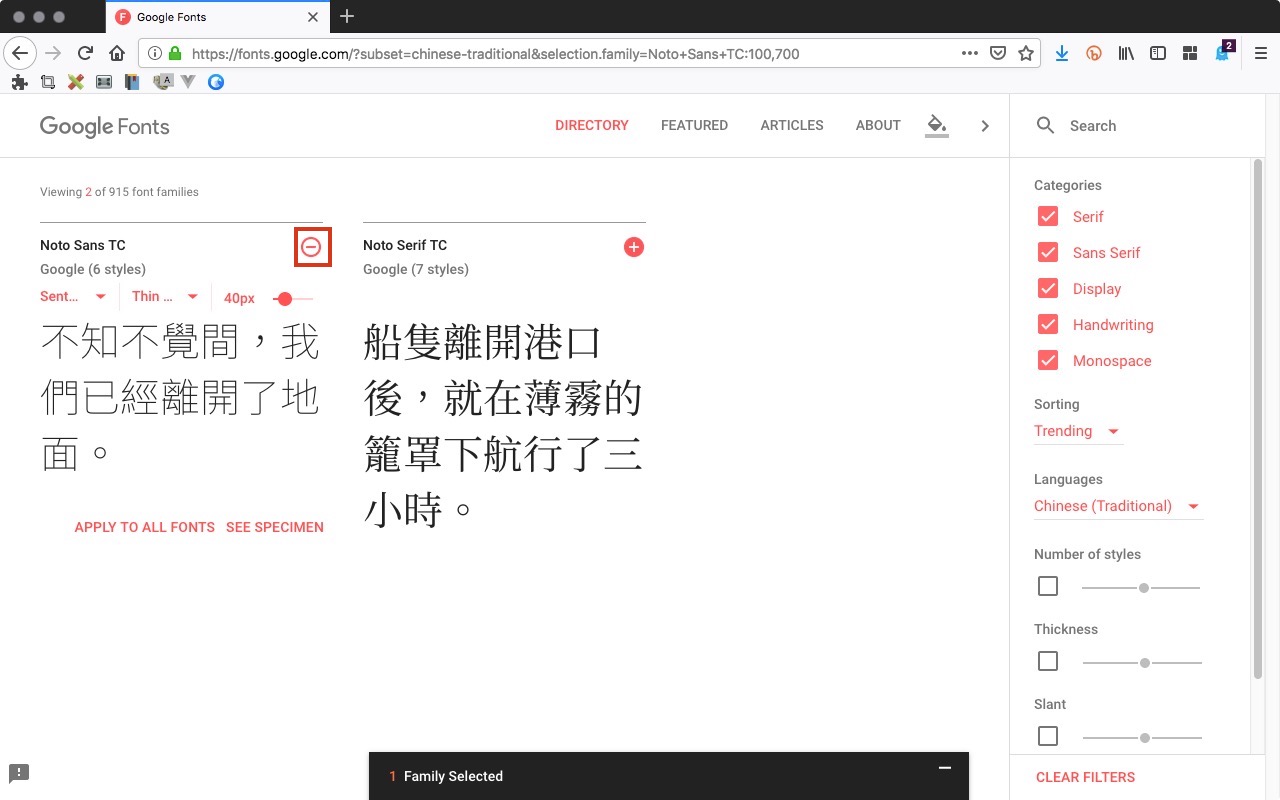Open the Trending sorting dropdown
Viewport: 1280px width, 800px height.
1078,431
